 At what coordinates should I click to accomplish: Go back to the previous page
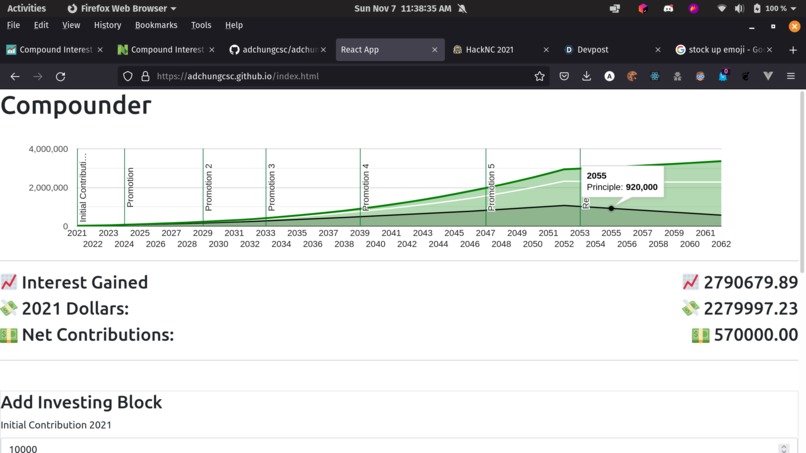(15, 77)
